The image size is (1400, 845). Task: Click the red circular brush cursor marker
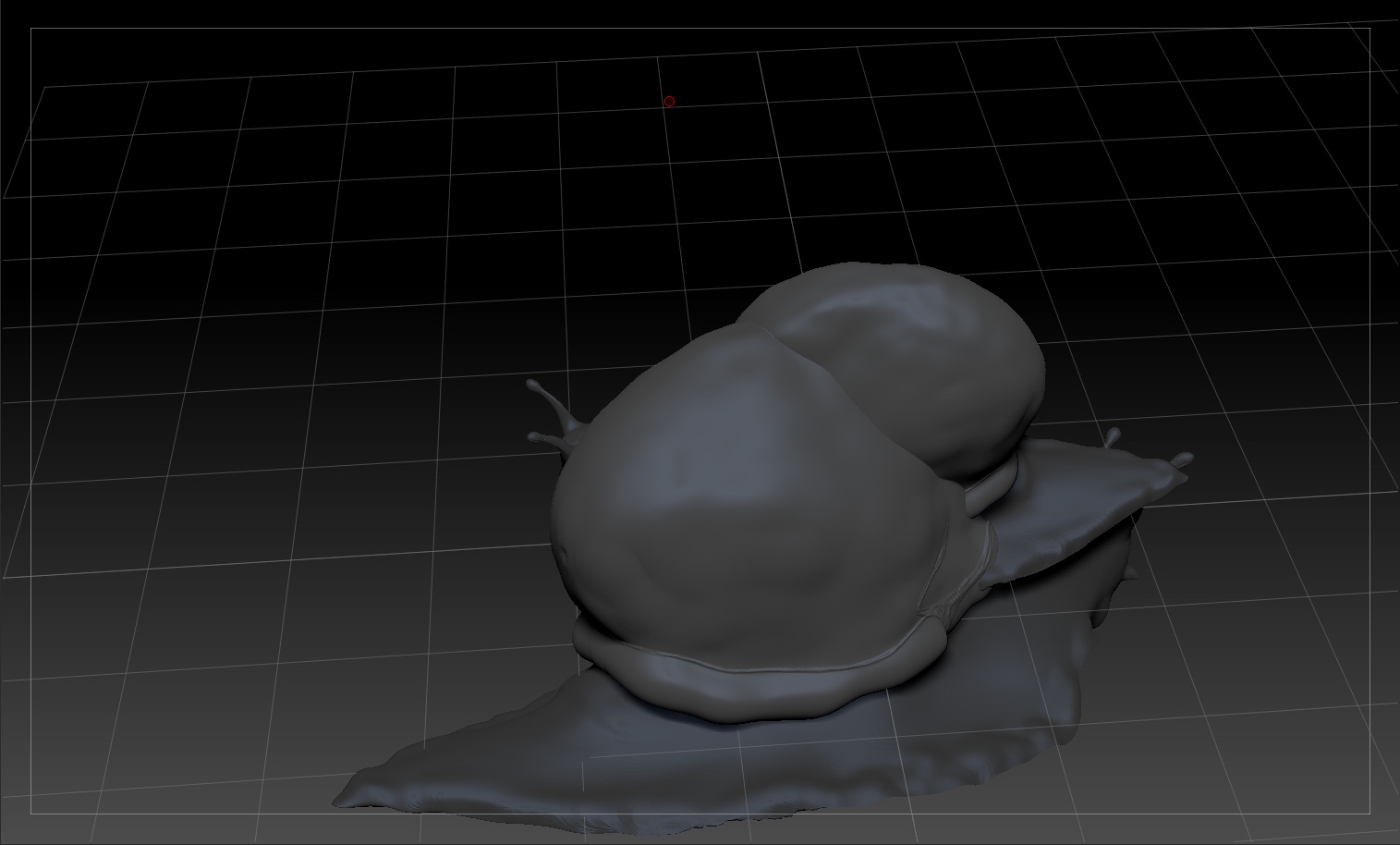point(669,101)
